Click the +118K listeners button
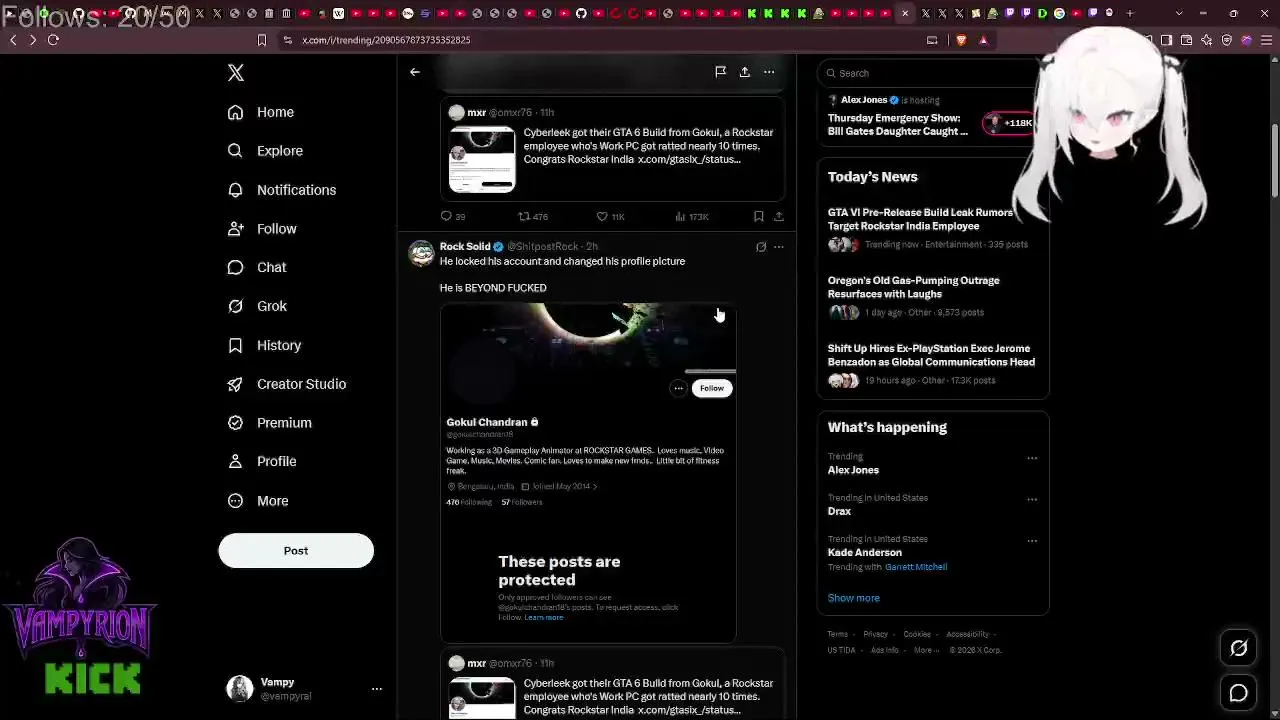The width and height of the screenshot is (1280, 720). (1010, 123)
